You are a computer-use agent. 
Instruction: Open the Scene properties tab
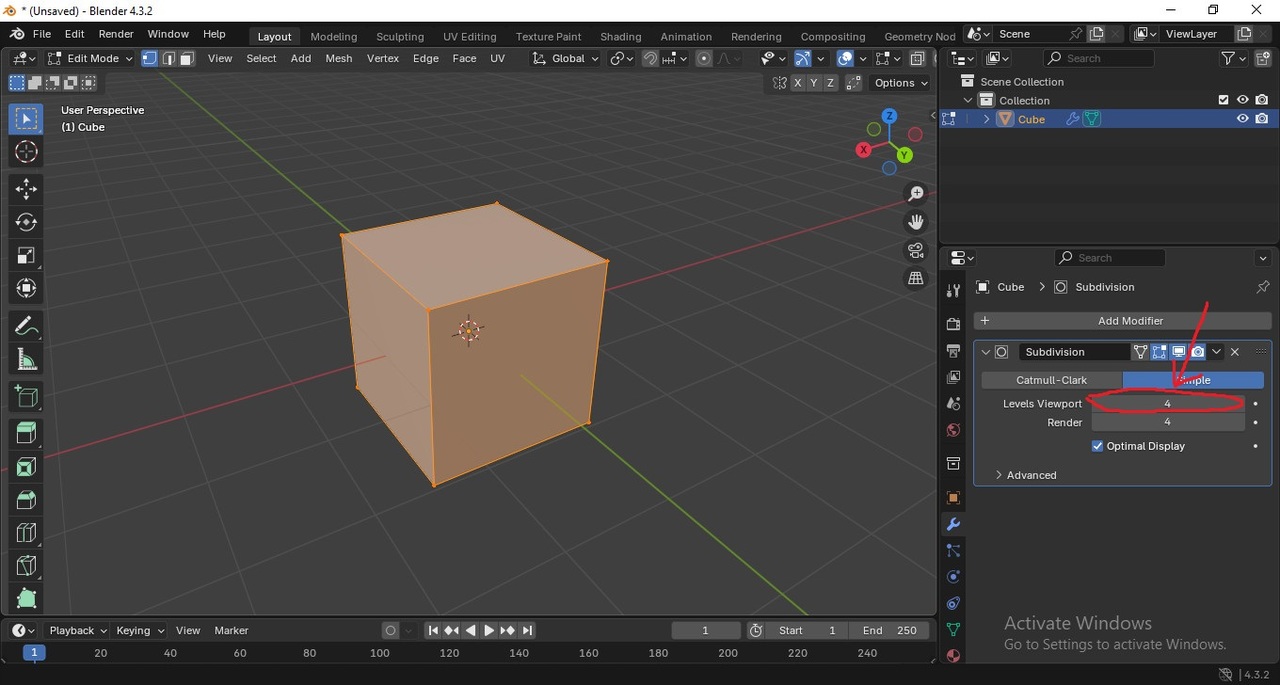(x=953, y=403)
